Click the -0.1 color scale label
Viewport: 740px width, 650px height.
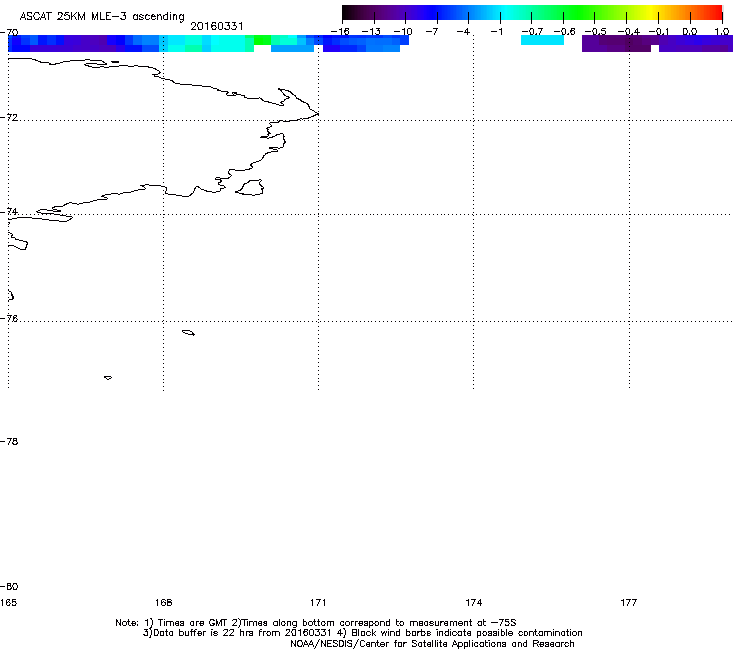659,32
